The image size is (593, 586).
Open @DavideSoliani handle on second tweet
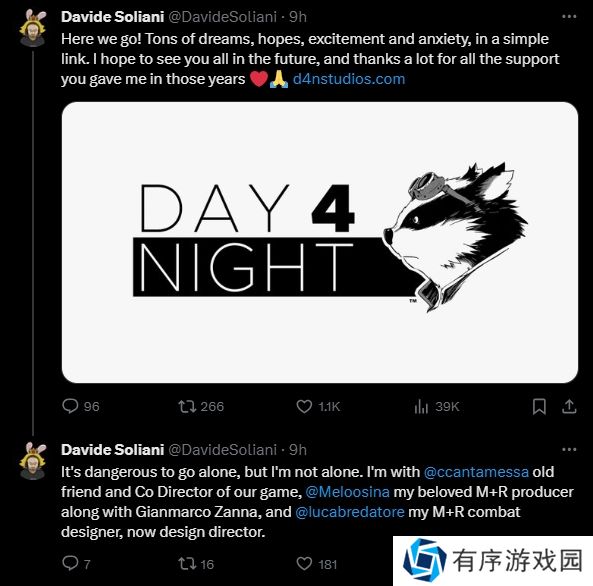[x=222, y=450]
